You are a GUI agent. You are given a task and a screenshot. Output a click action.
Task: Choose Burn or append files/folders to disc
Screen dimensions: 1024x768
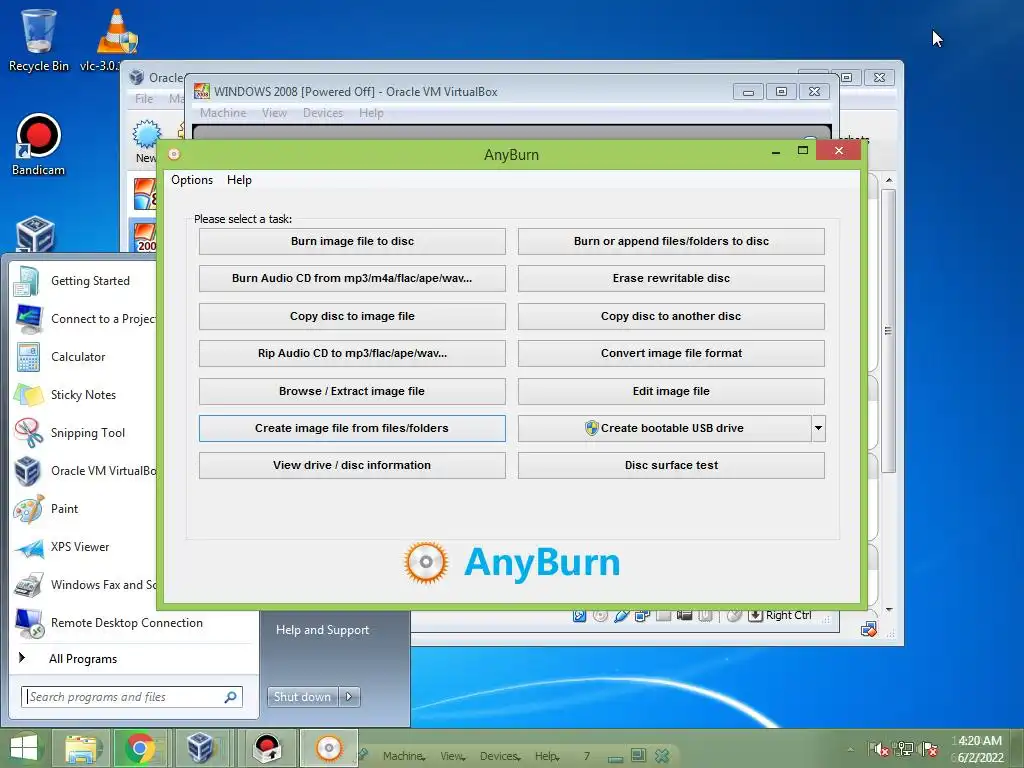[x=671, y=241]
